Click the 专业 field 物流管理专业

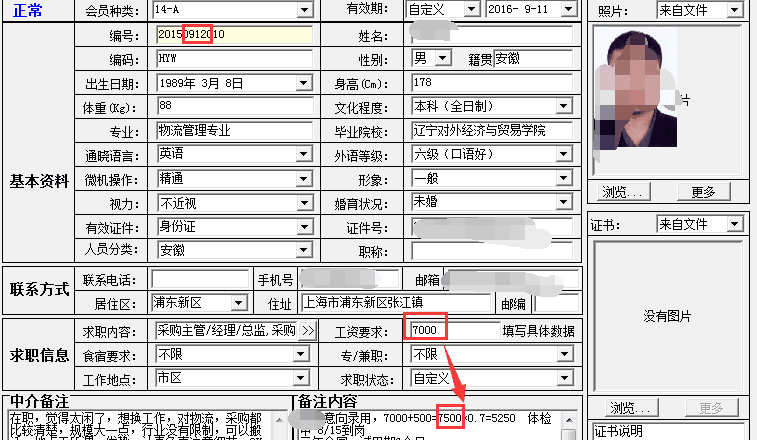click(235, 130)
